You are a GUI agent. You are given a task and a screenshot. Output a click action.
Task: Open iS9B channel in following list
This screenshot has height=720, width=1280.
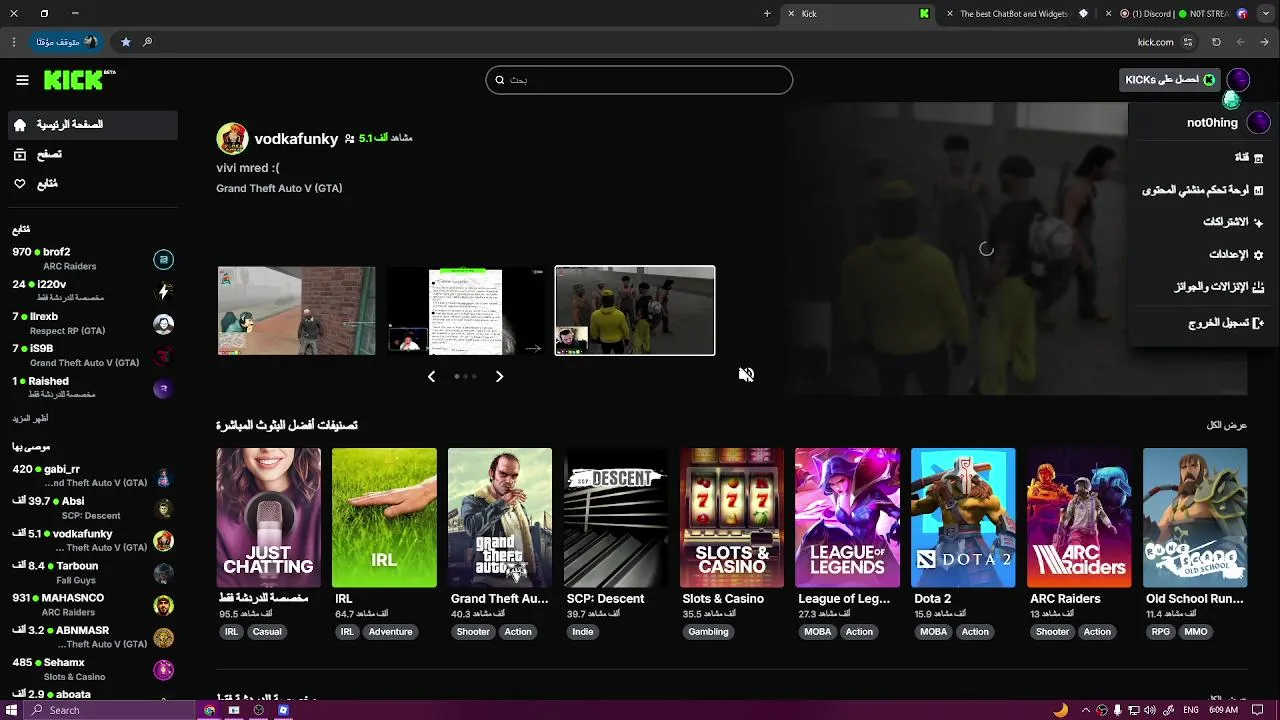click(92, 355)
